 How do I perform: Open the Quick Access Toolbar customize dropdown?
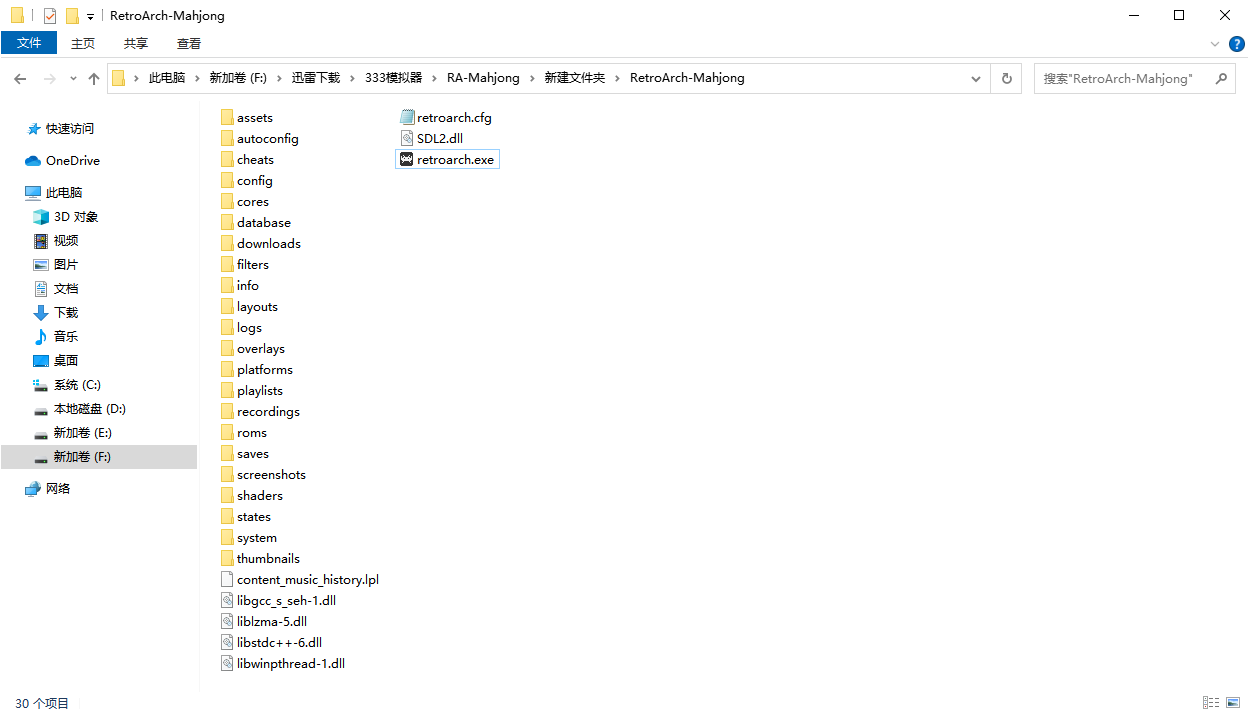coord(90,17)
